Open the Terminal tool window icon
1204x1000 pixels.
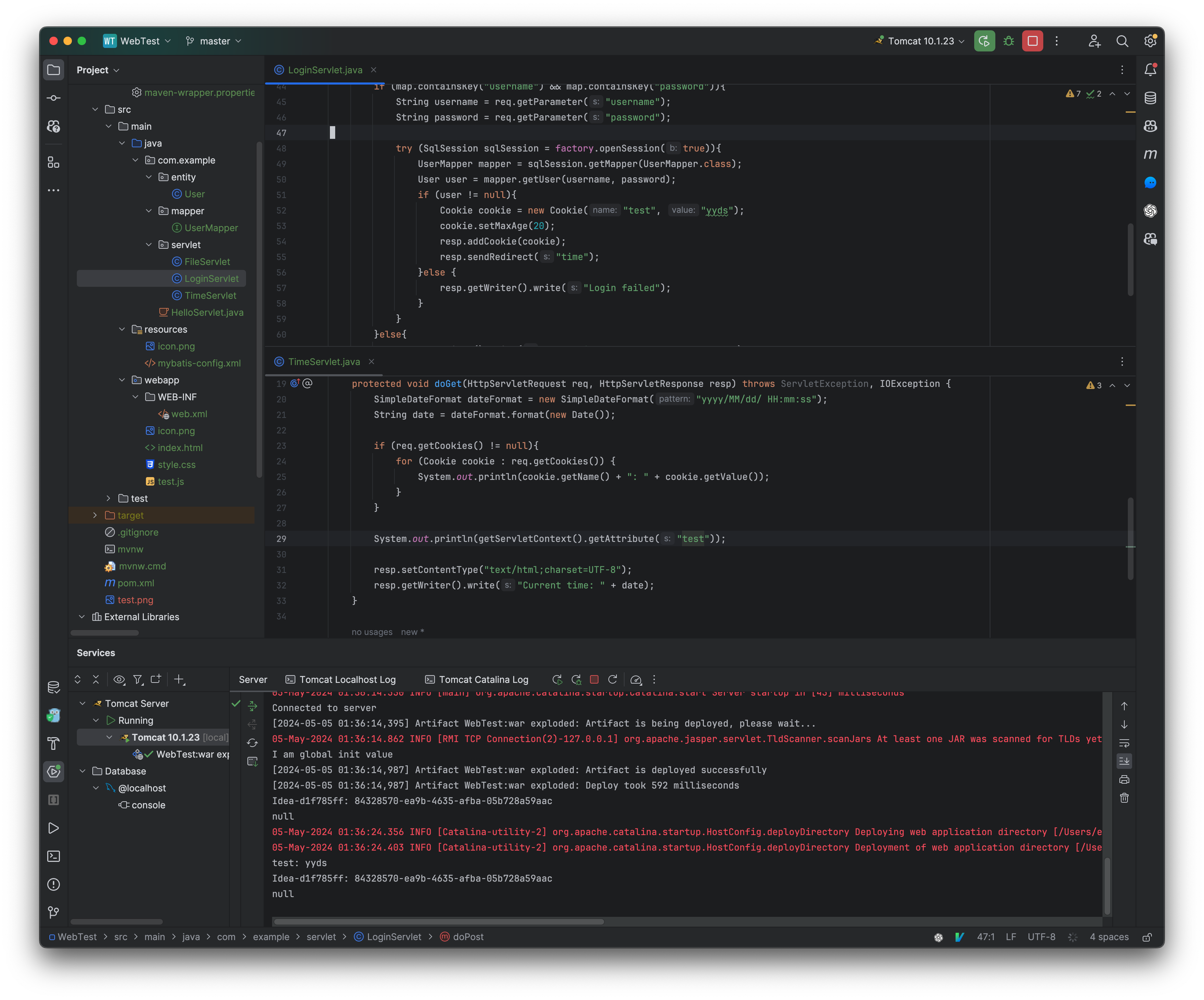click(53, 856)
